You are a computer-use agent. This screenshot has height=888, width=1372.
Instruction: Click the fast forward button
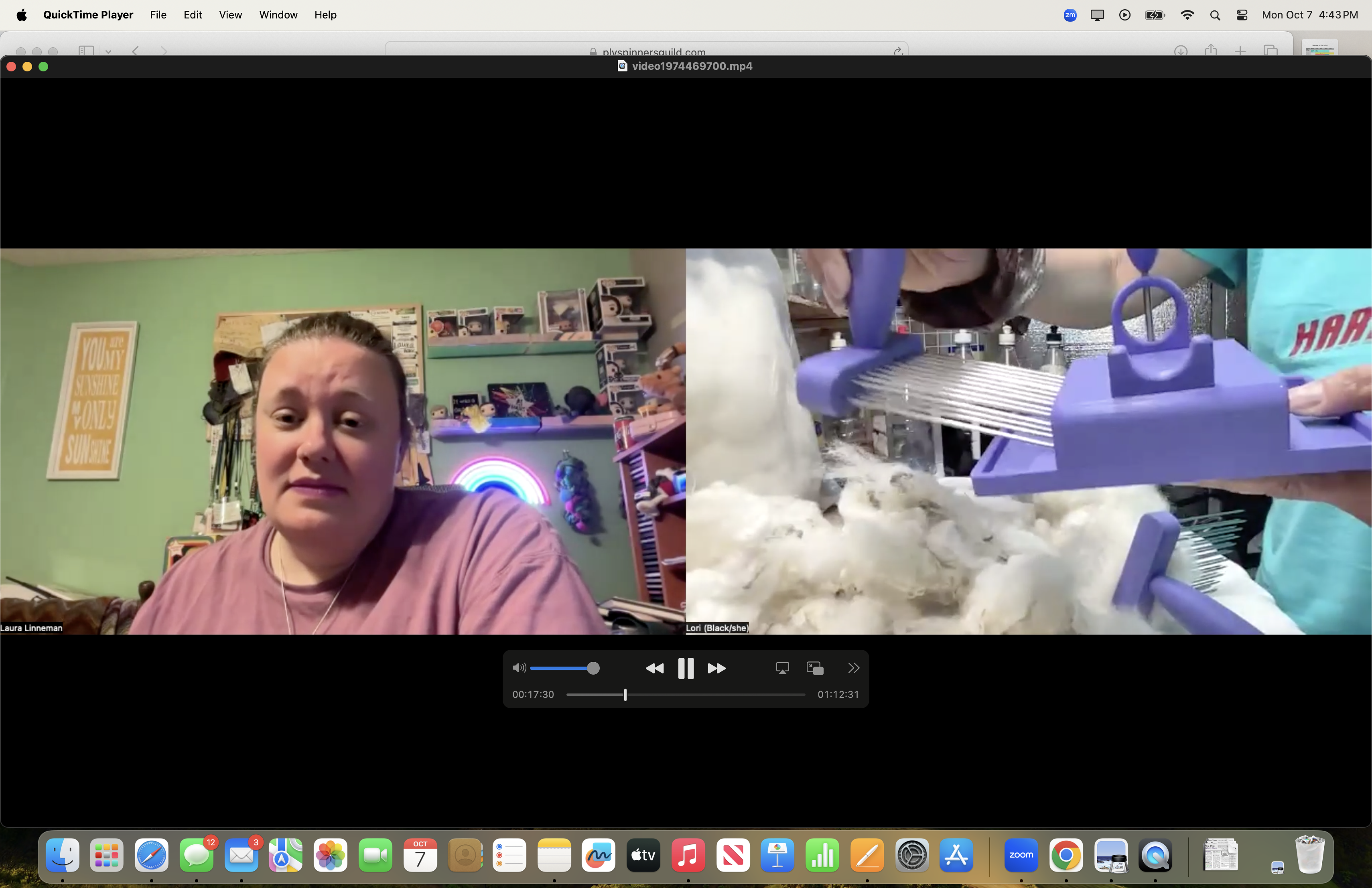[716, 668]
